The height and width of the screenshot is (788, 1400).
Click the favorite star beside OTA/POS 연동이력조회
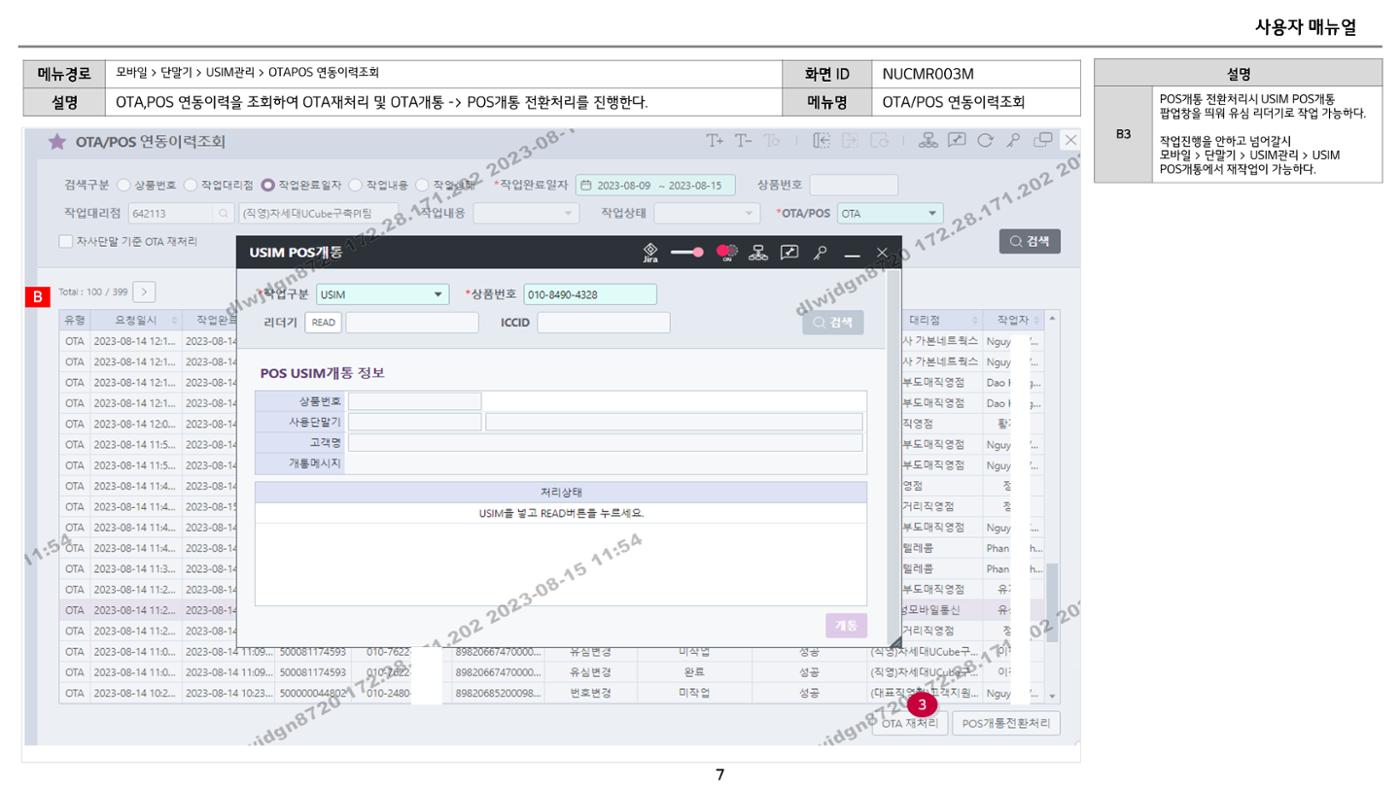[57, 141]
